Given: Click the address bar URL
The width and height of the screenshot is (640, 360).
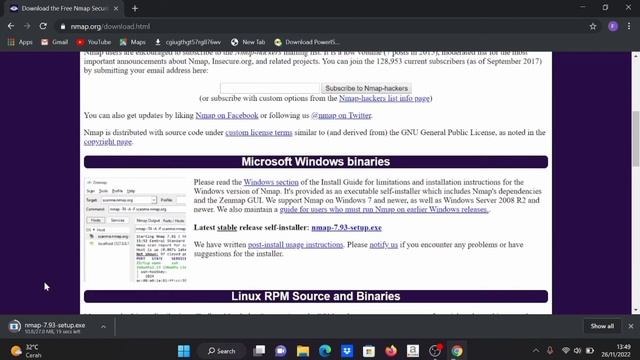Looking at the screenshot, I should [x=110, y=27].
